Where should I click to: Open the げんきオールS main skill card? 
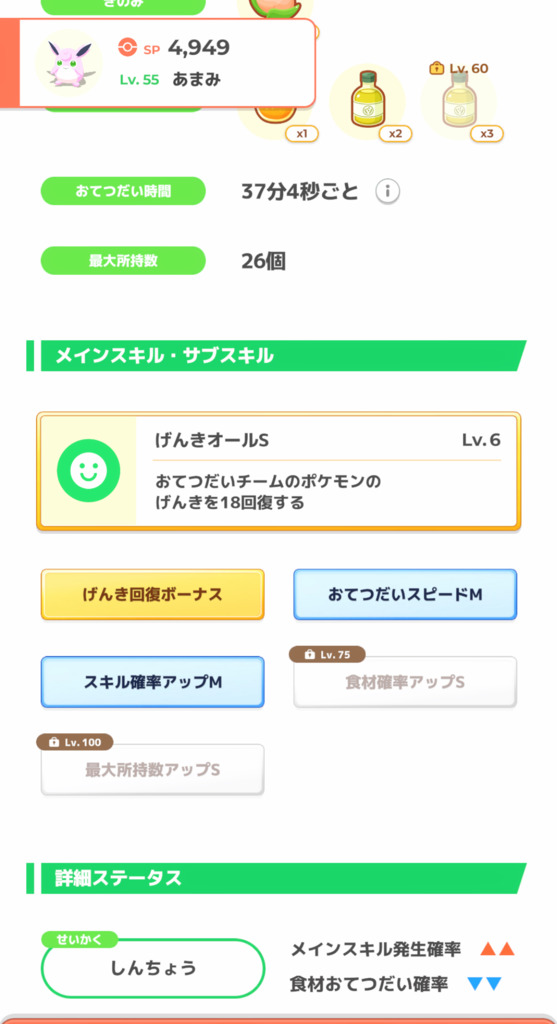coord(279,471)
